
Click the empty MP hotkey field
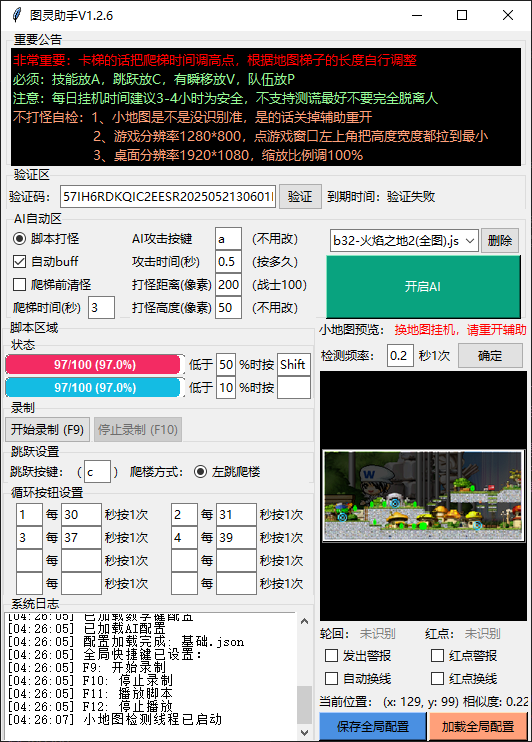294,388
